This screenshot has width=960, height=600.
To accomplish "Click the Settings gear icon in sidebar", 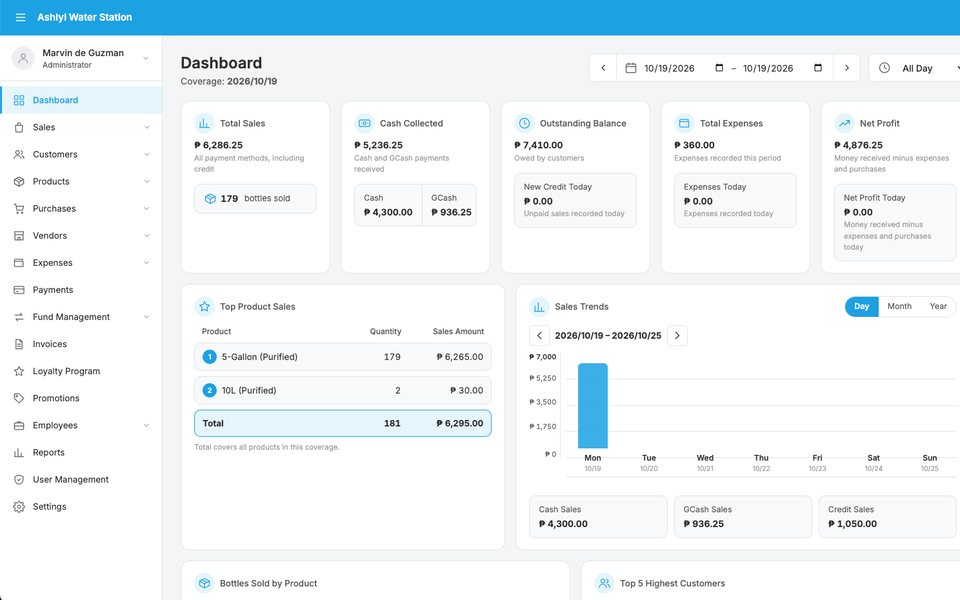I will [19, 506].
